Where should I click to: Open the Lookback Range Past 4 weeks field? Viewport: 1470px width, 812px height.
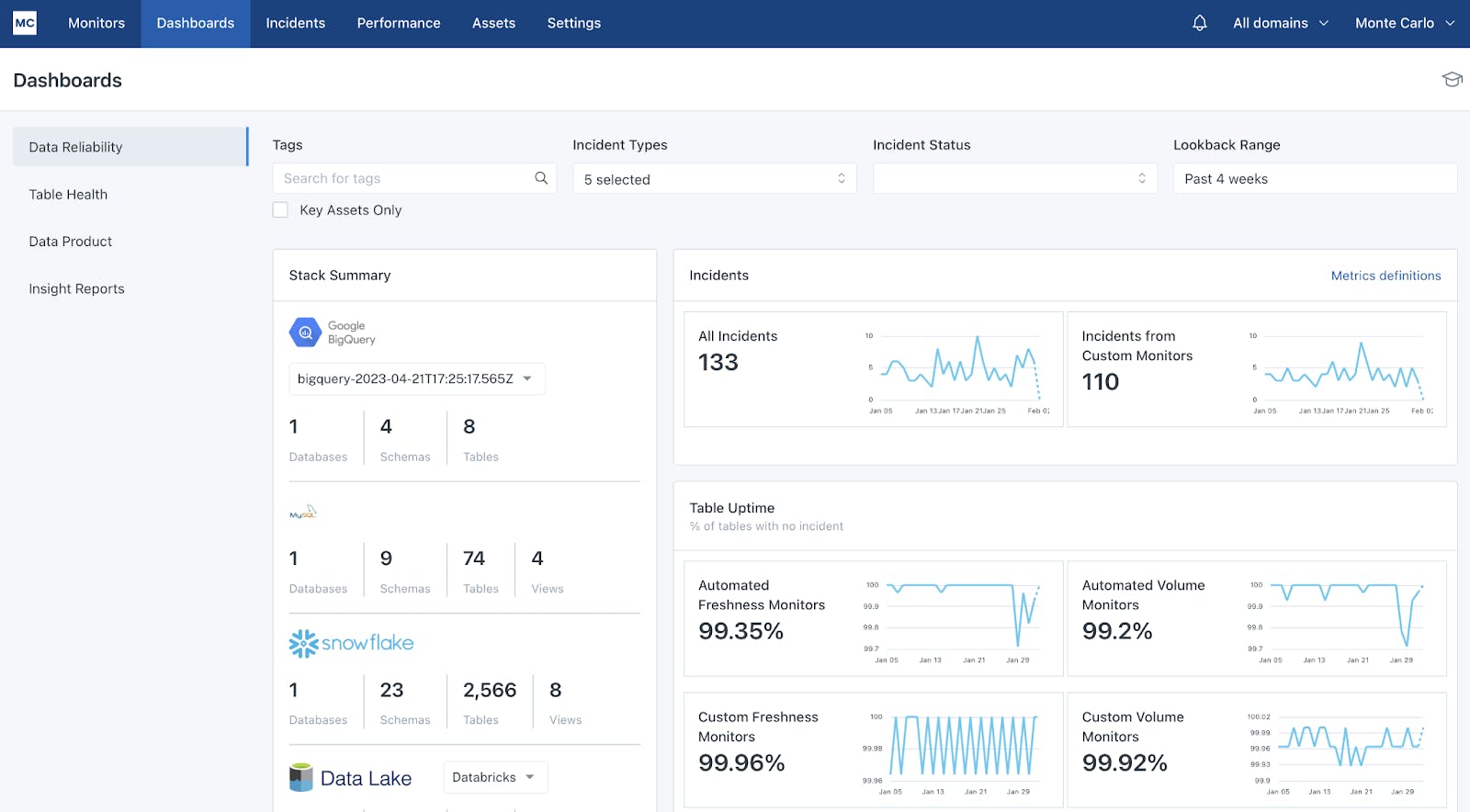1314,179
